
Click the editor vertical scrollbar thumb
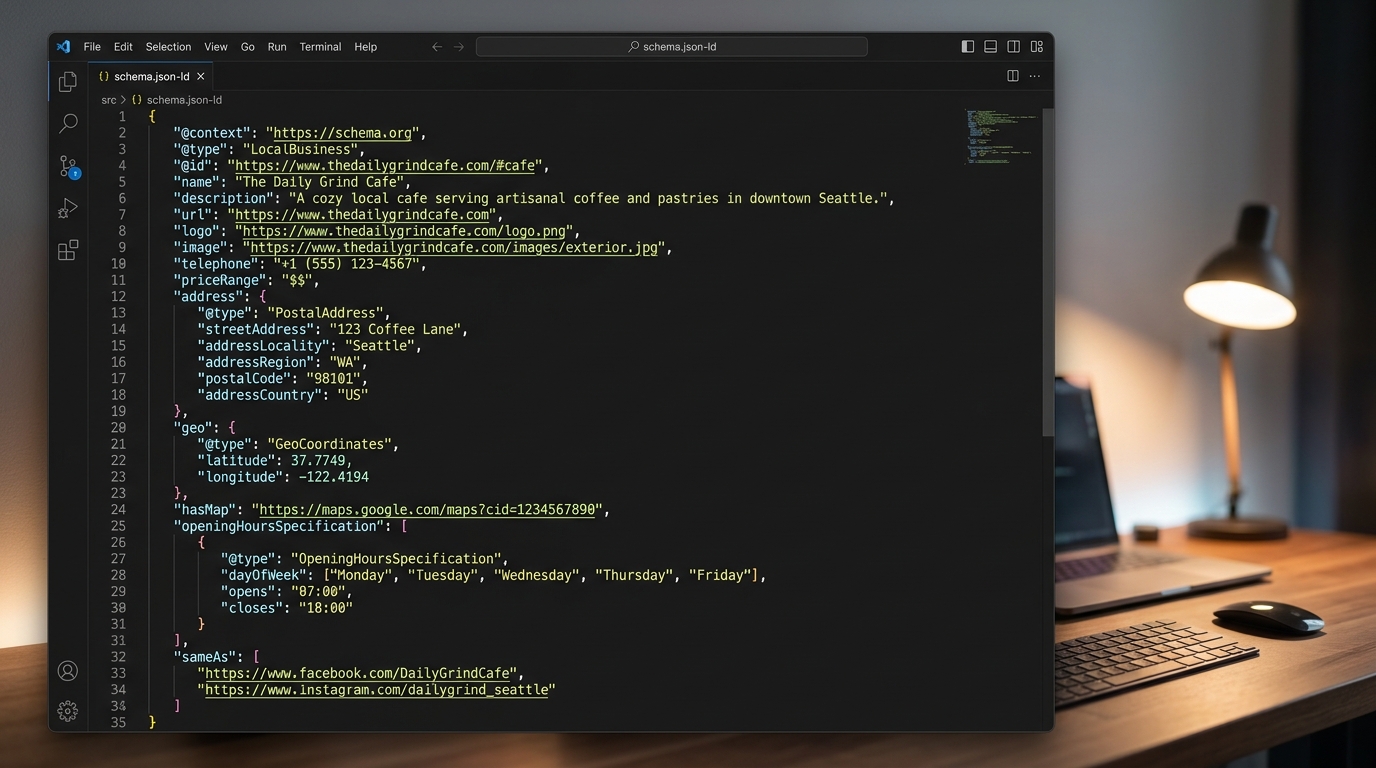pos(1047,272)
